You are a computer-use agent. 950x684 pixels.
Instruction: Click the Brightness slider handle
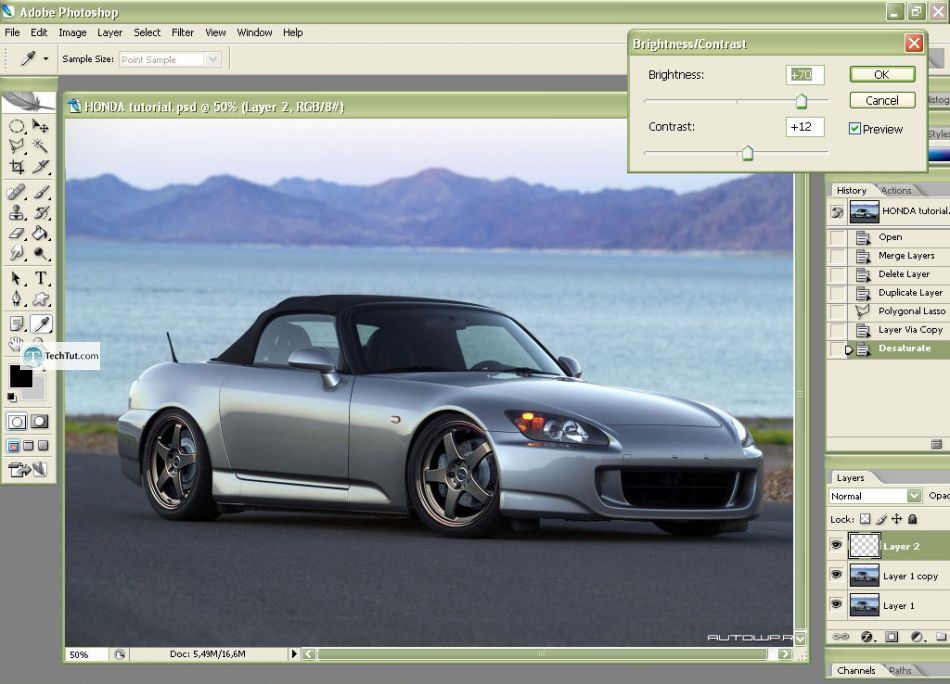click(801, 102)
